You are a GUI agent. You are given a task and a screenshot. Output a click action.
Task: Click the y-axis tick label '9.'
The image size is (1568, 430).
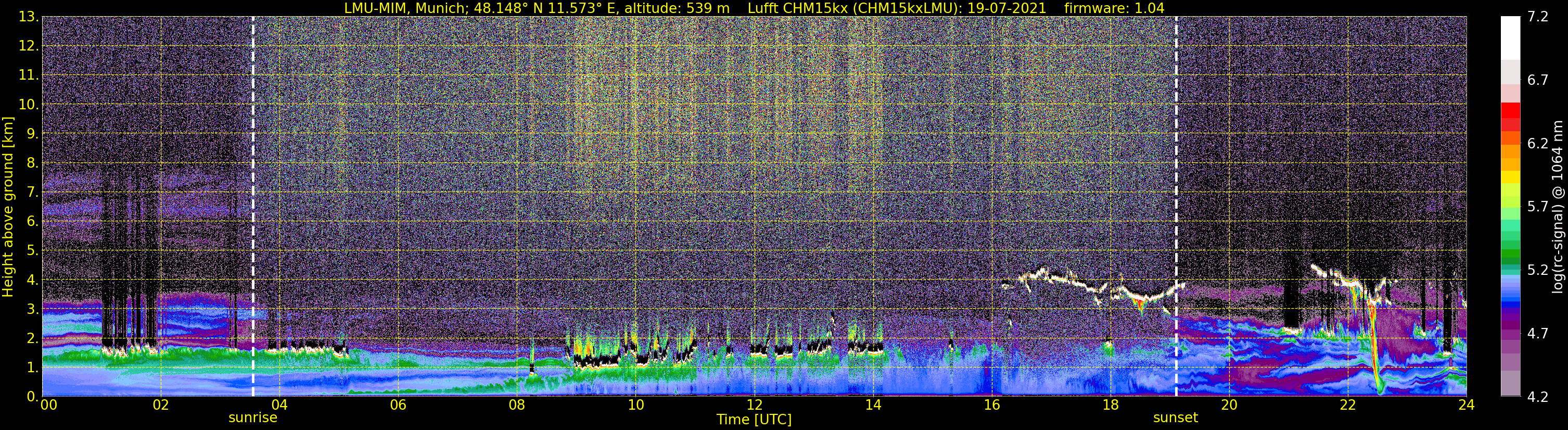tap(32, 134)
